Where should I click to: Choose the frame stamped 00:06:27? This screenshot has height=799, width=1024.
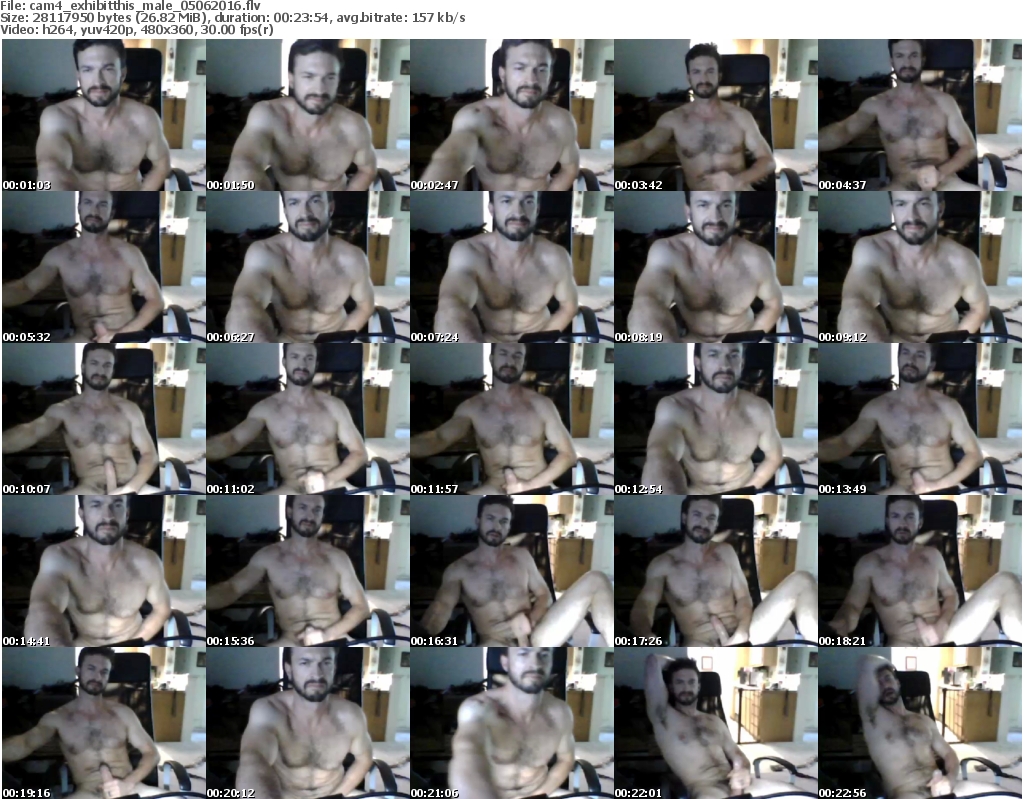308,267
